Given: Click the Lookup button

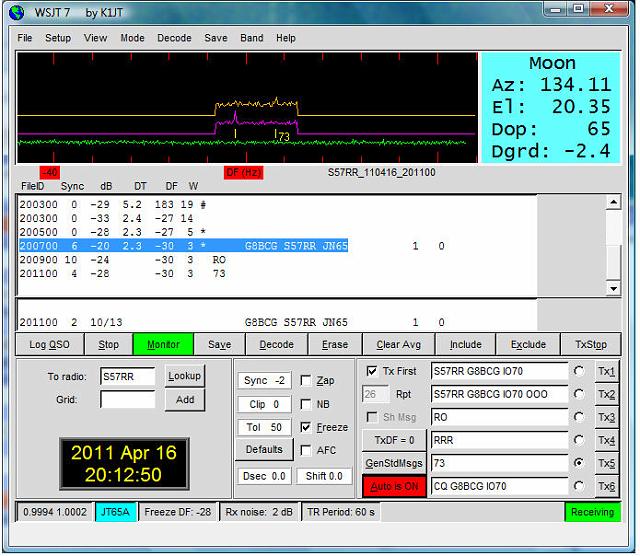Looking at the screenshot, I should coord(185,376).
